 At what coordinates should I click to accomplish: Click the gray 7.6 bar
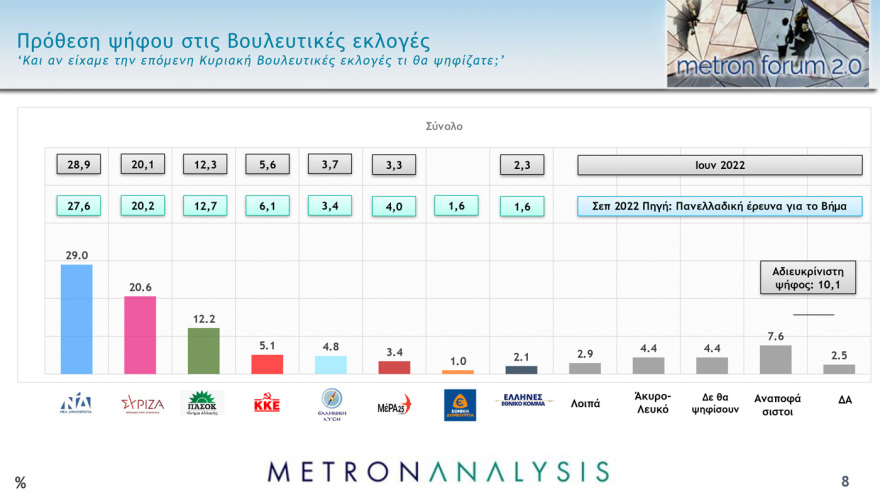point(776,360)
